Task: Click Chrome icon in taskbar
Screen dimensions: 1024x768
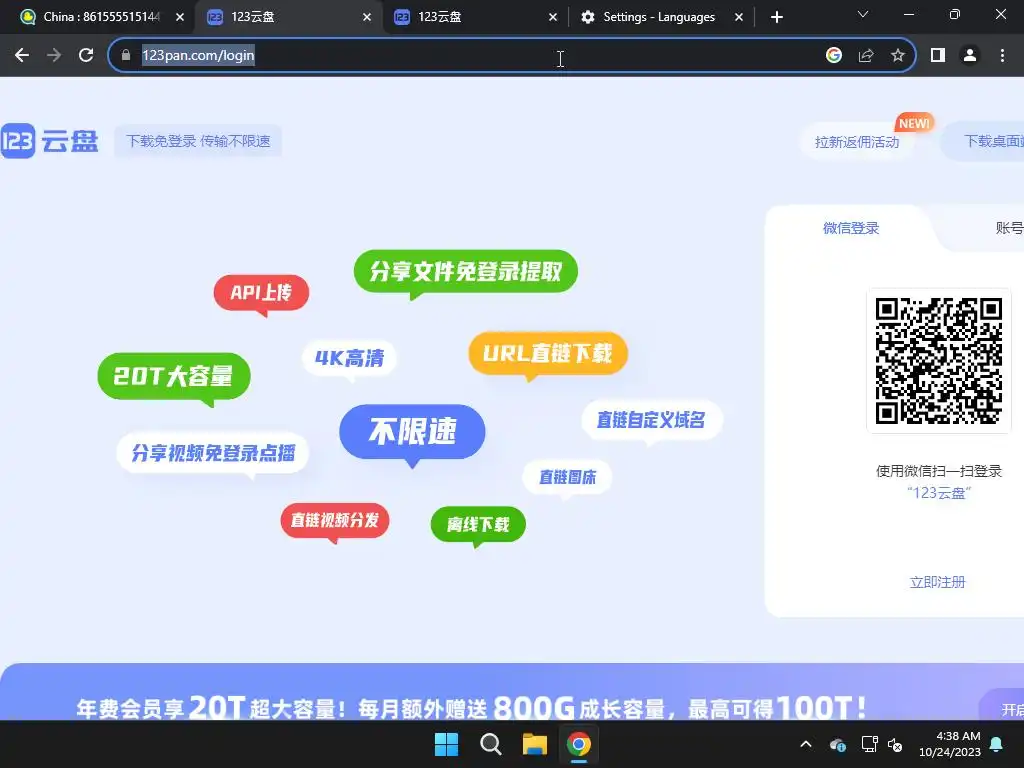Action: 579,744
